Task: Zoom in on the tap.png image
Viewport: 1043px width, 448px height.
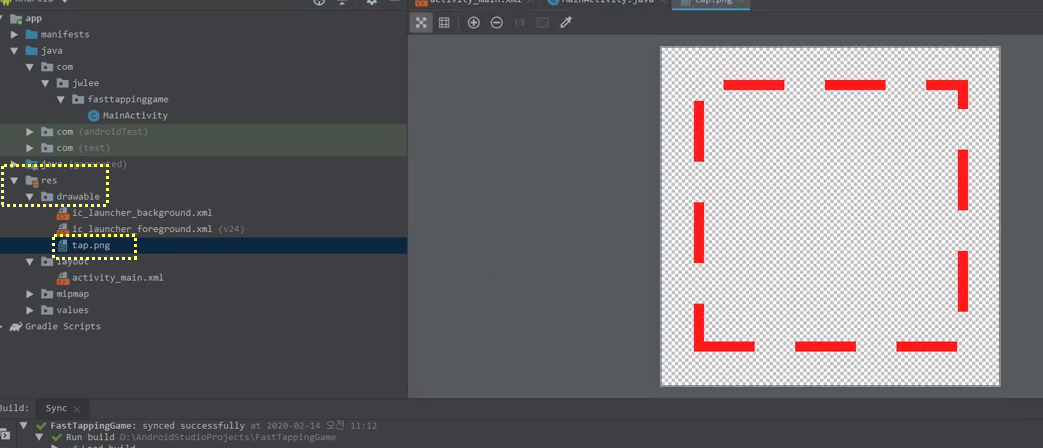Action: point(474,23)
